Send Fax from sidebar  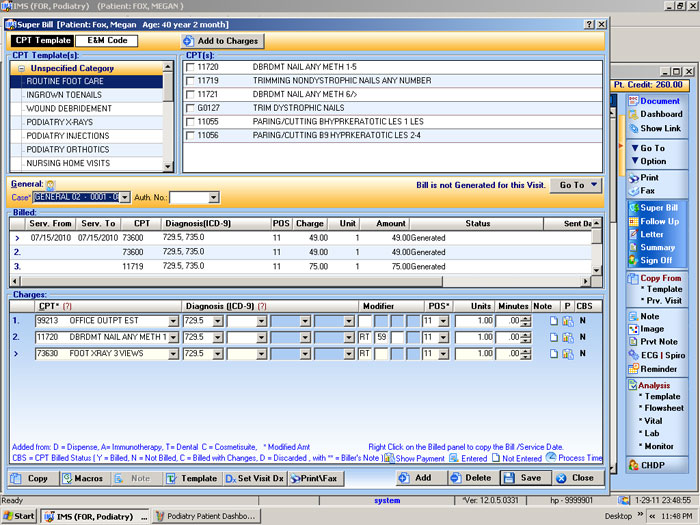click(x=642, y=191)
